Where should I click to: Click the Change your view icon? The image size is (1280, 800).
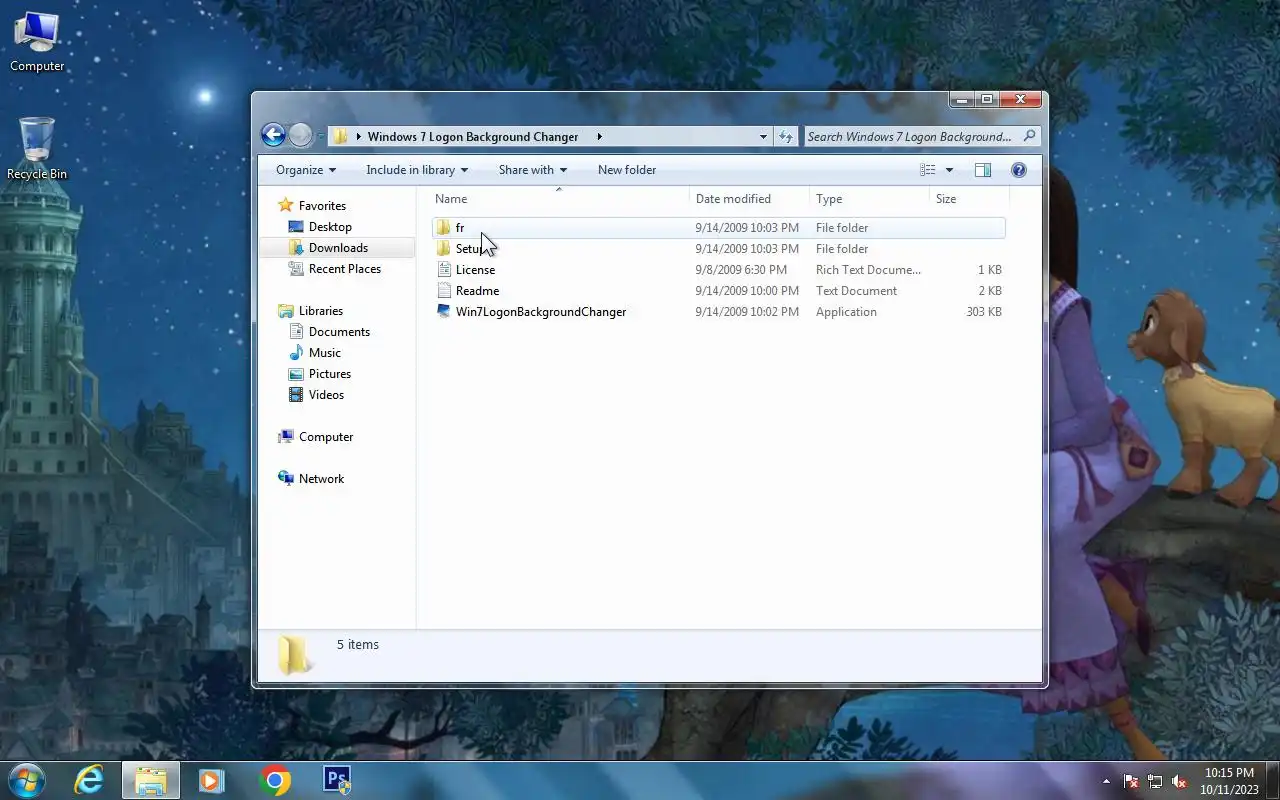928,170
